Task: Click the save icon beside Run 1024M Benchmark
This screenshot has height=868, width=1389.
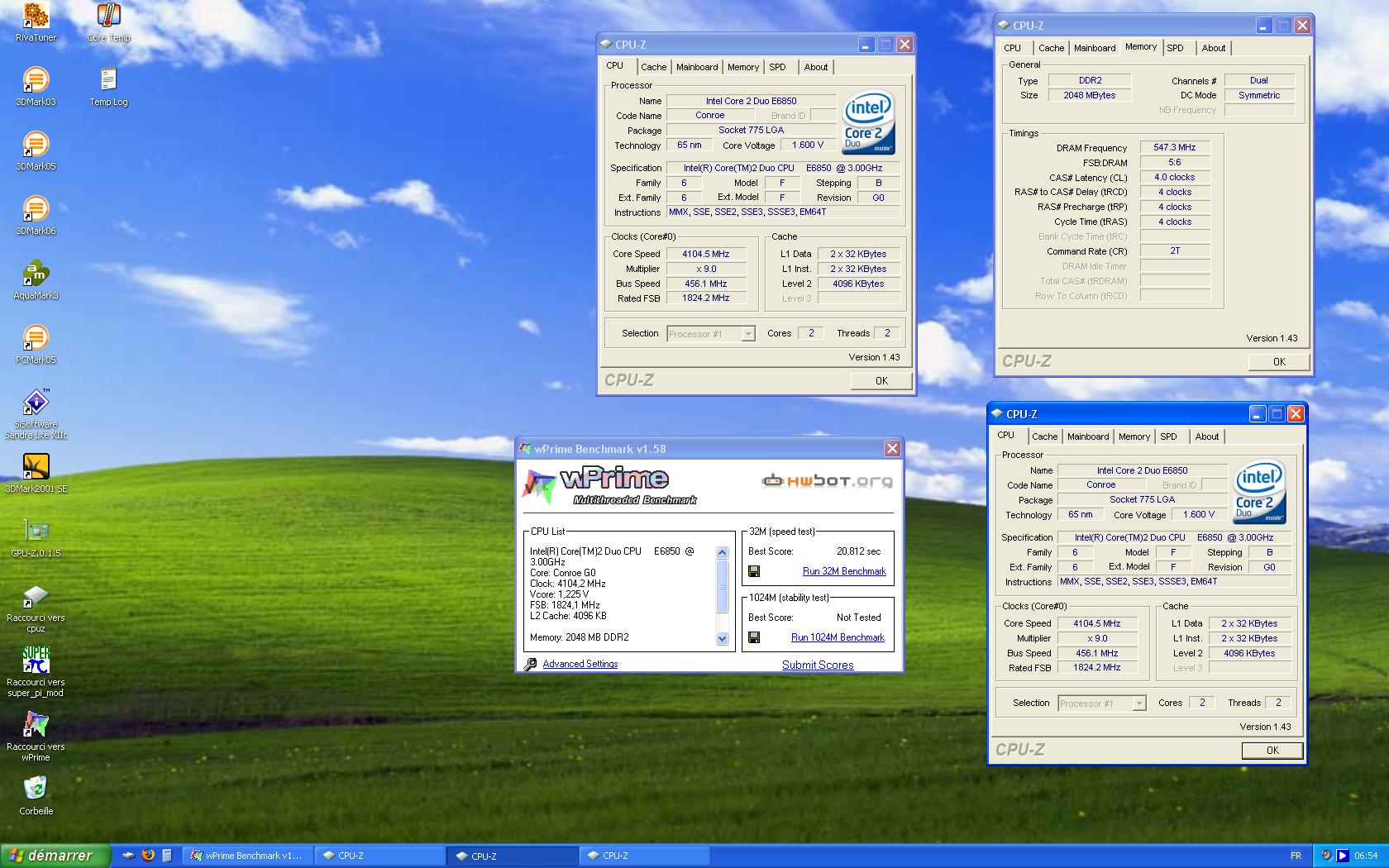Action: pos(754,637)
